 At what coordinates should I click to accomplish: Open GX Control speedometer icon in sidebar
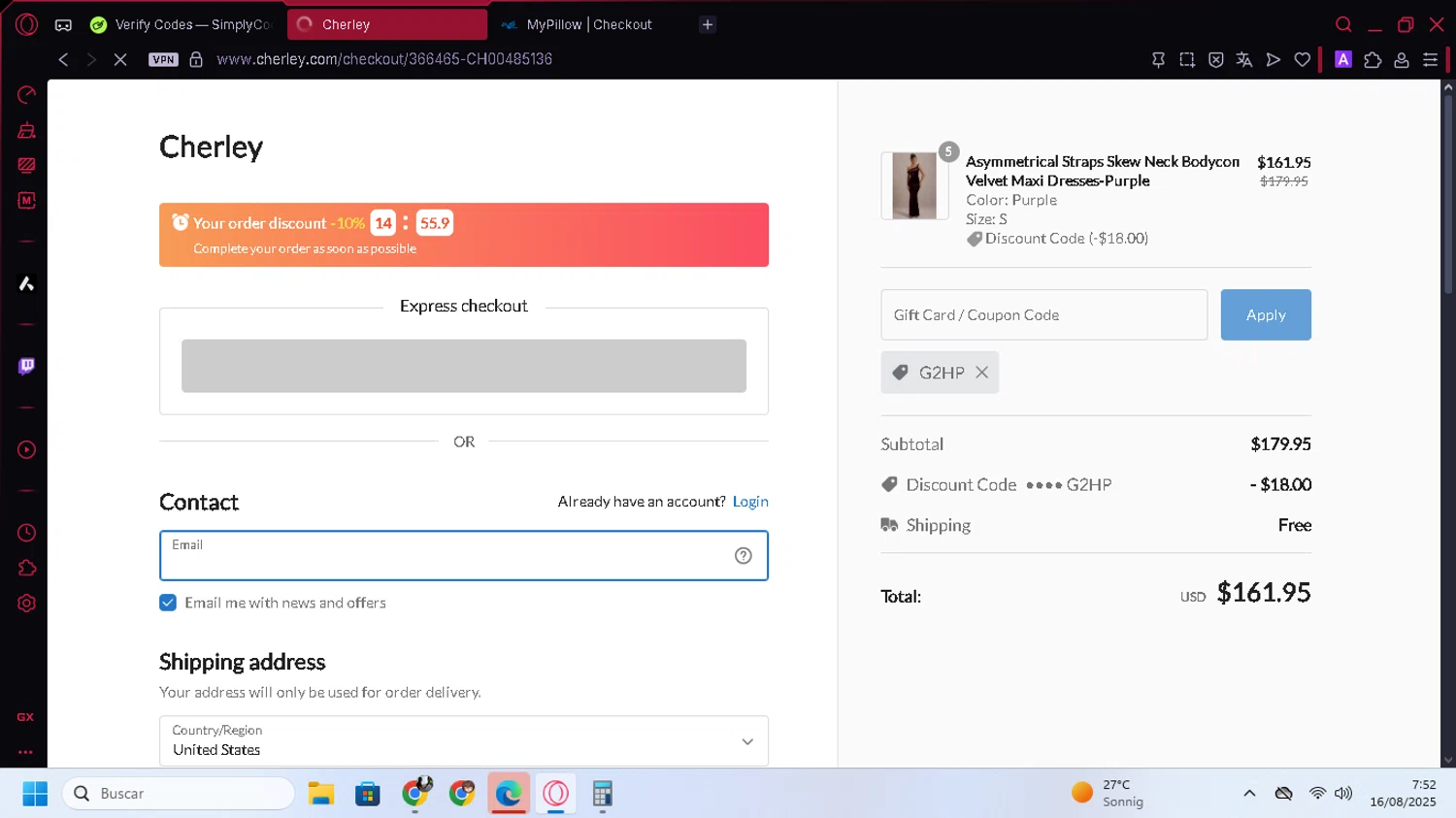pyautogui.click(x=27, y=94)
